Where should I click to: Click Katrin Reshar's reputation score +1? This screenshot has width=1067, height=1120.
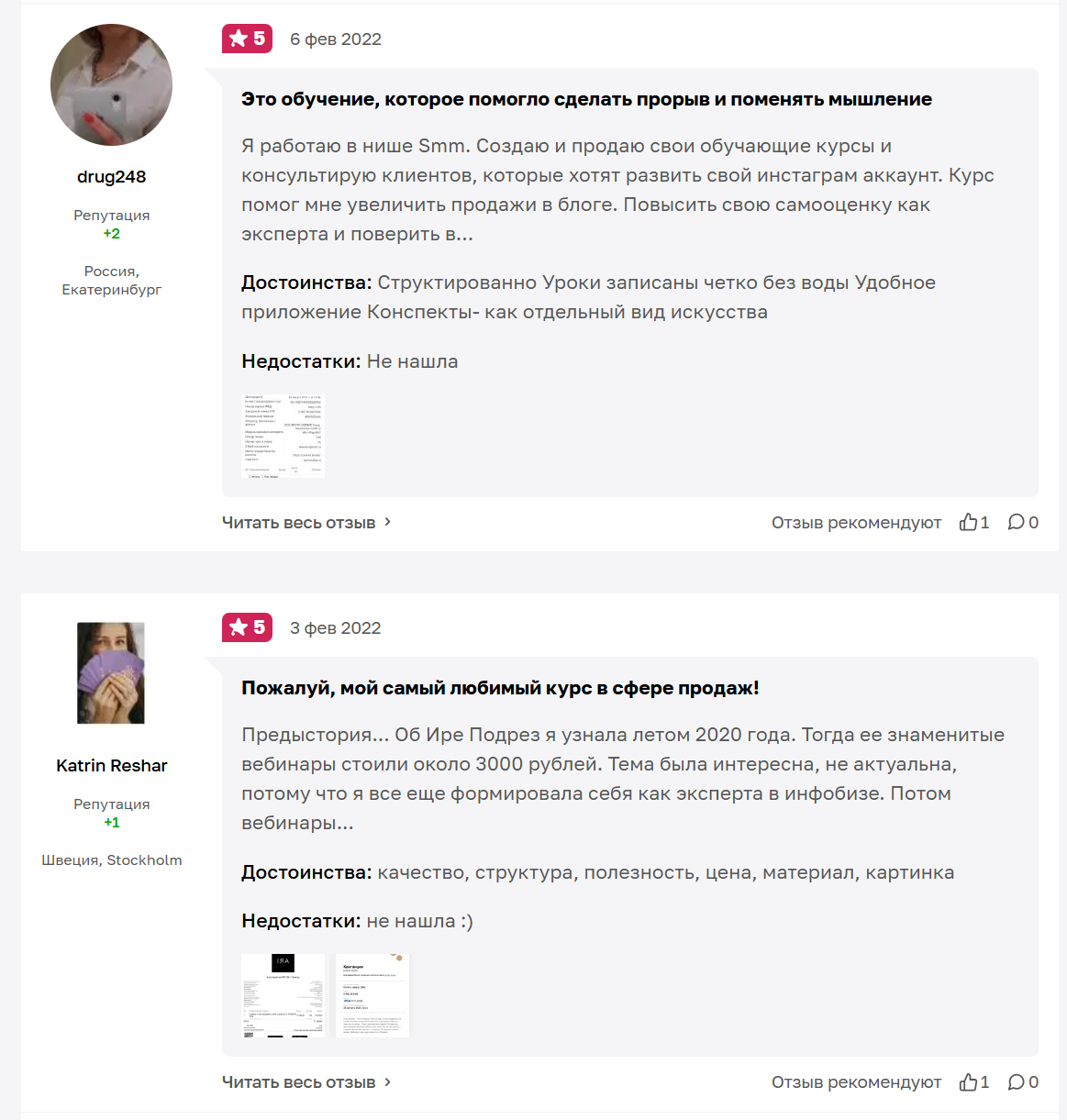click(x=111, y=823)
